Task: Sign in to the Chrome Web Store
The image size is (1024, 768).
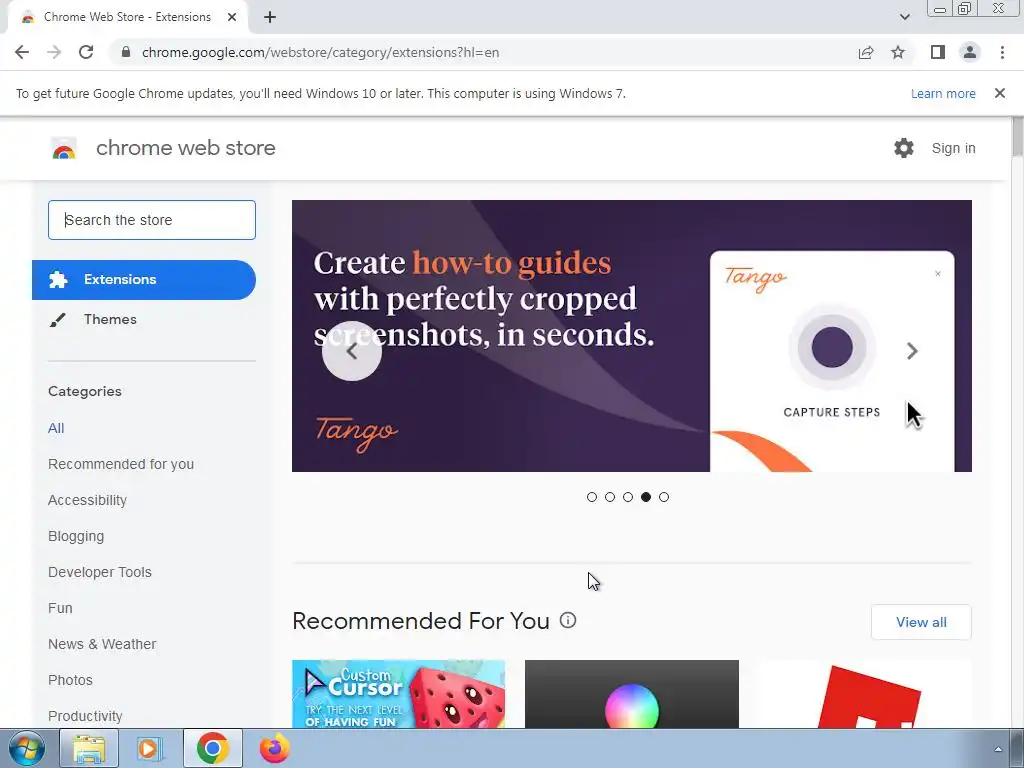Action: tap(953, 148)
